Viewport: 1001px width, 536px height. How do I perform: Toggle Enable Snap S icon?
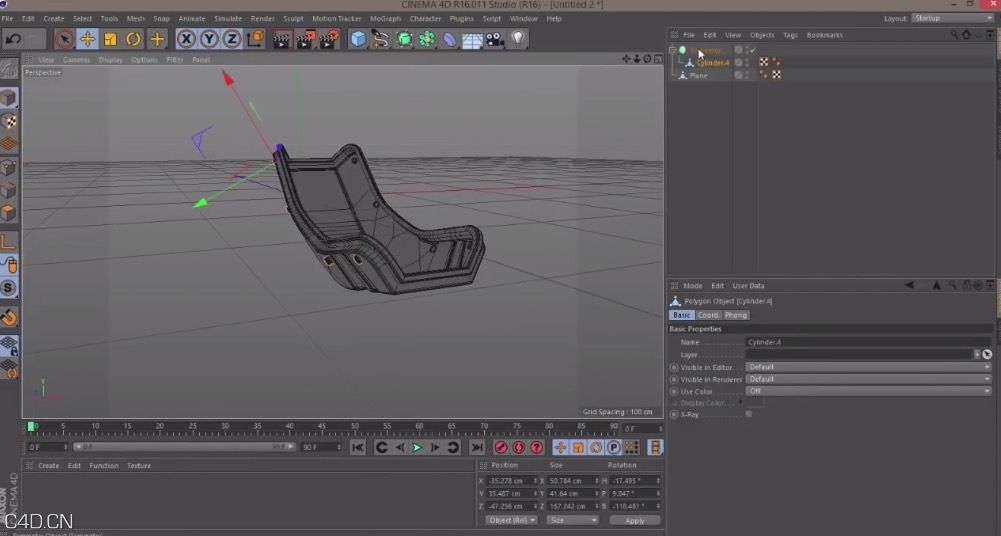point(9,288)
